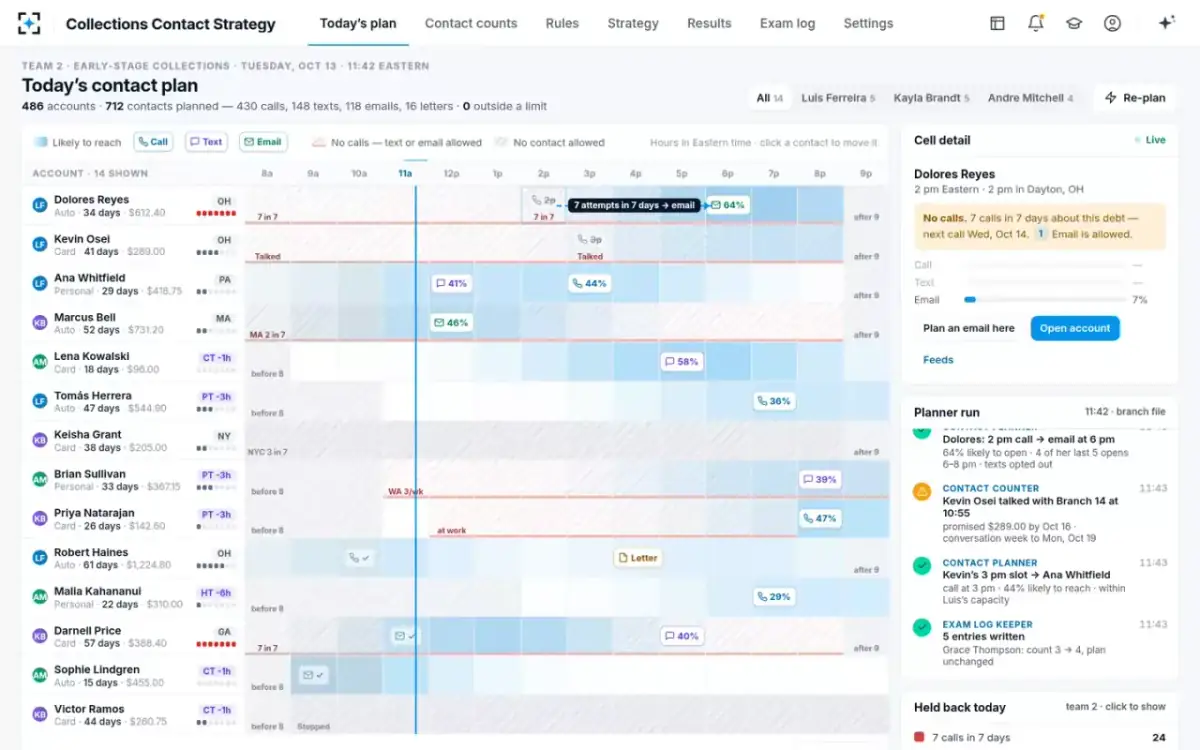Open the graduation cap training icon
Viewport: 1200px width, 750px height.
1074,23
